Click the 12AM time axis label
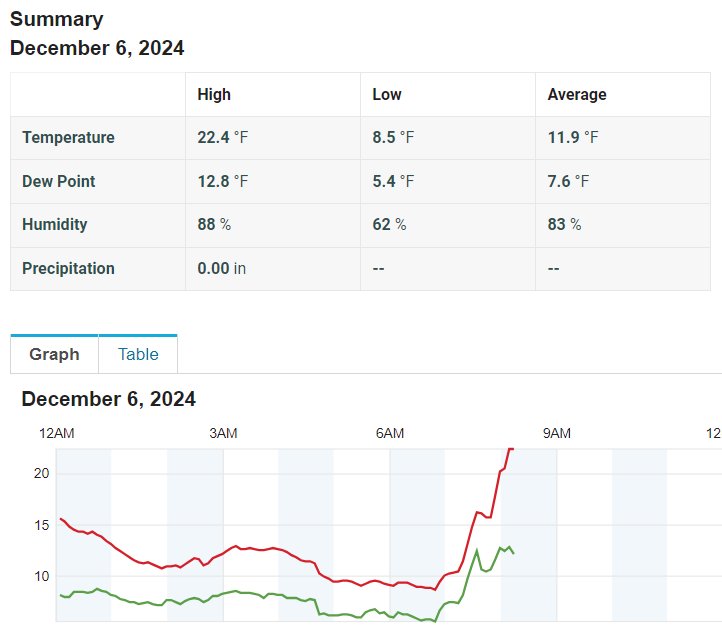Screen dimensions: 722x635 (x=57, y=433)
